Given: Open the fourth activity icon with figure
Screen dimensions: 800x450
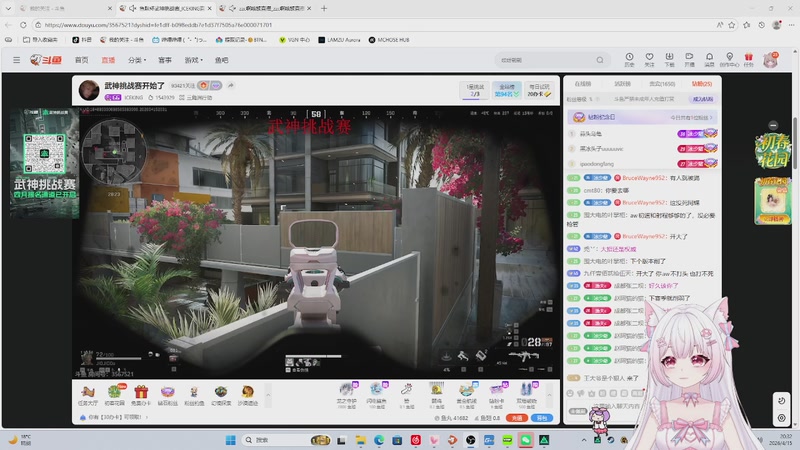Looking at the screenshot, I should tap(194, 395).
